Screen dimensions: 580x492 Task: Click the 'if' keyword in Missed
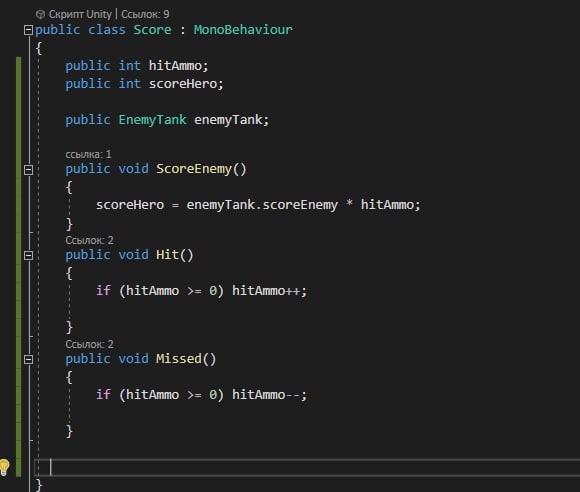(x=103, y=395)
